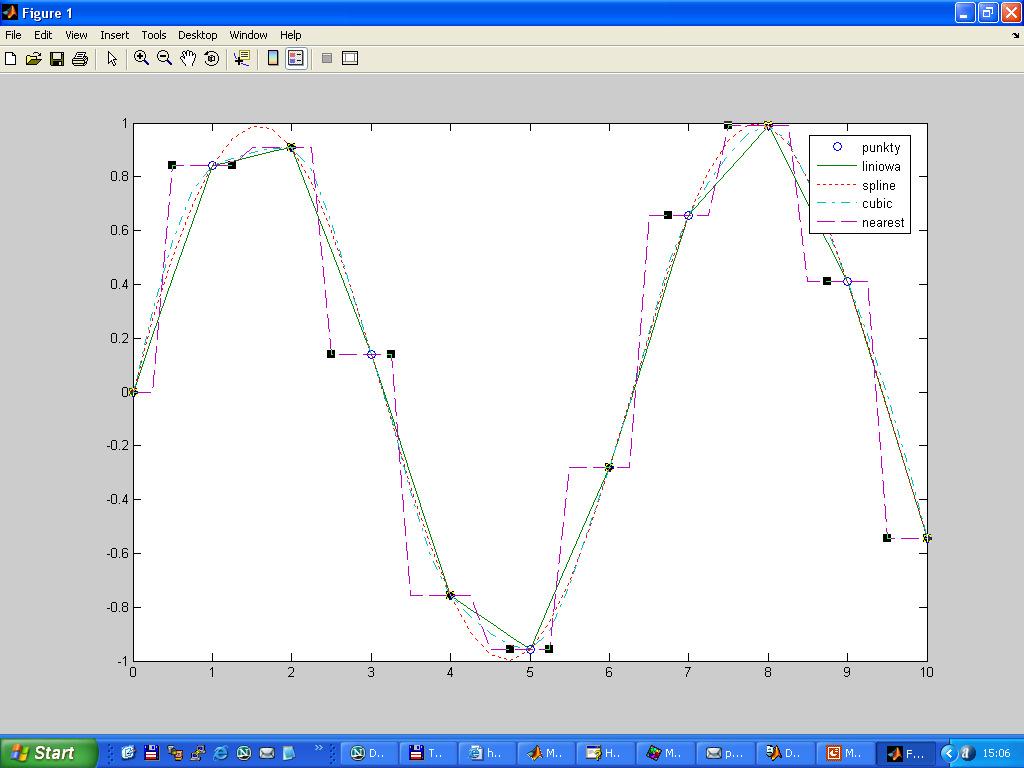Screen dimensions: 1024x768
Task: Click the data point circle at x=7
Action: point(688,216)
